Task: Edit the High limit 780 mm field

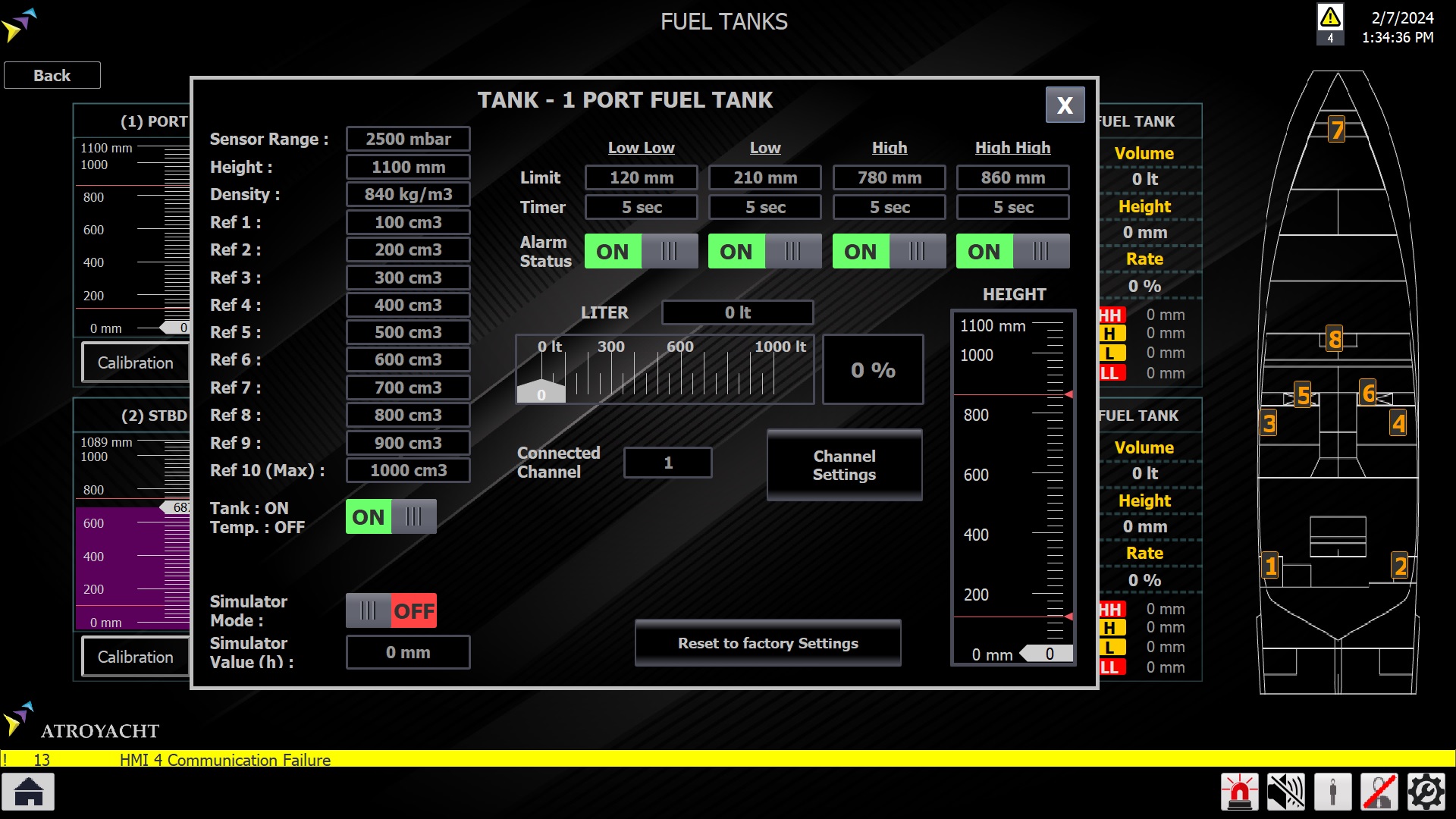Action: coord(889,177)
